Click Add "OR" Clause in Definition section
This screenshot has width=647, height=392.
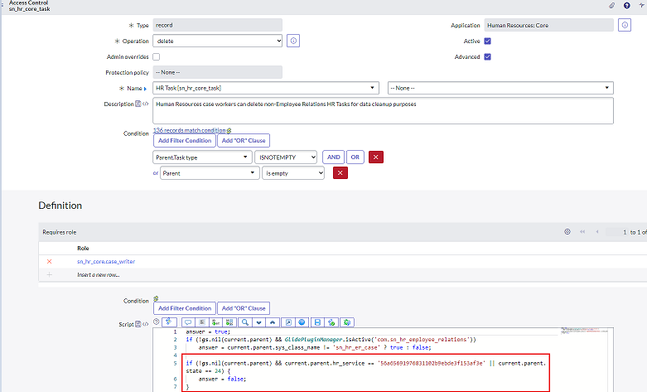243,308
